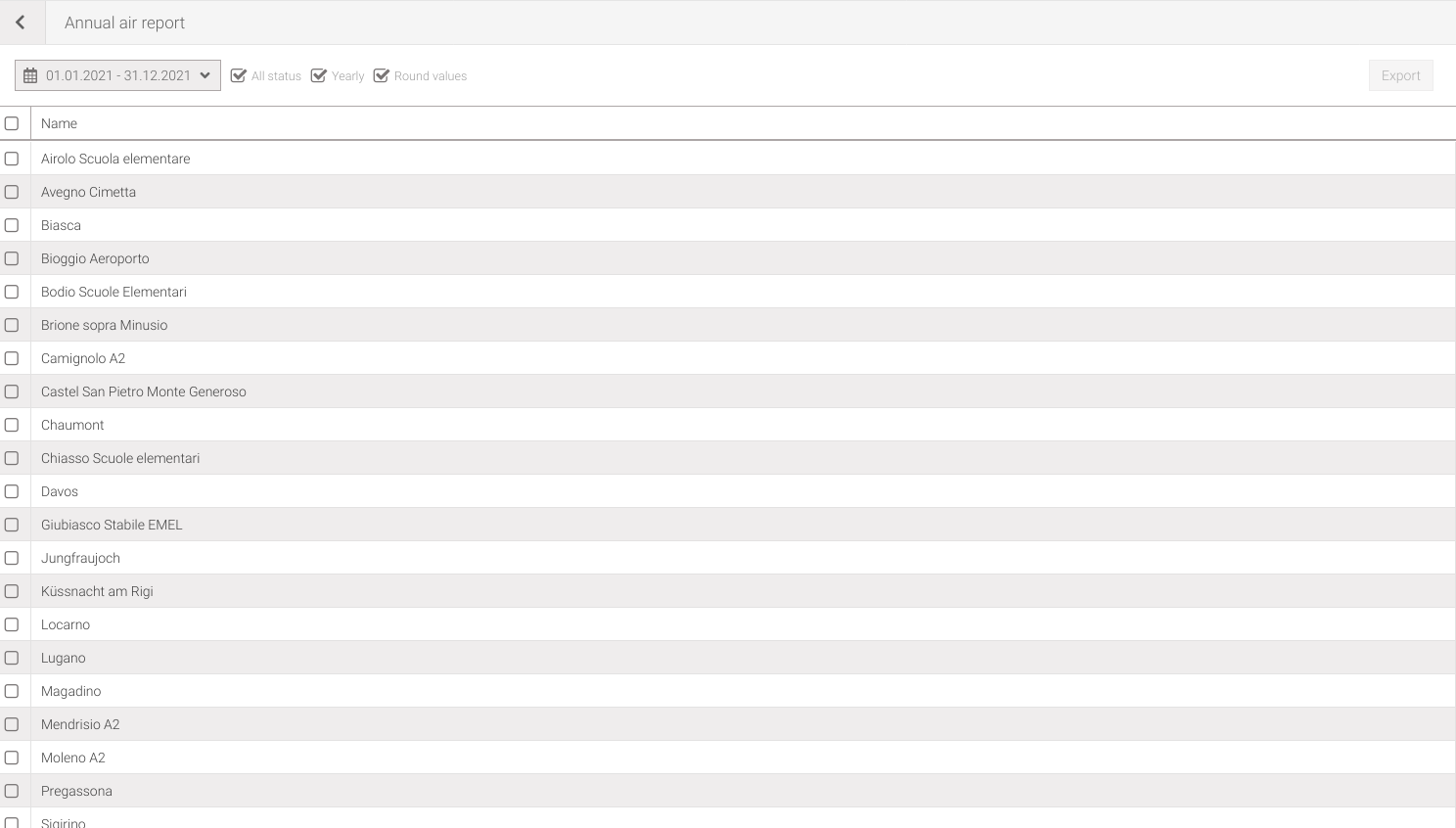Uncheck the All status checkbox
Image resolution: width=1456 pixels, height=828 pixels.
coord(239,75)
